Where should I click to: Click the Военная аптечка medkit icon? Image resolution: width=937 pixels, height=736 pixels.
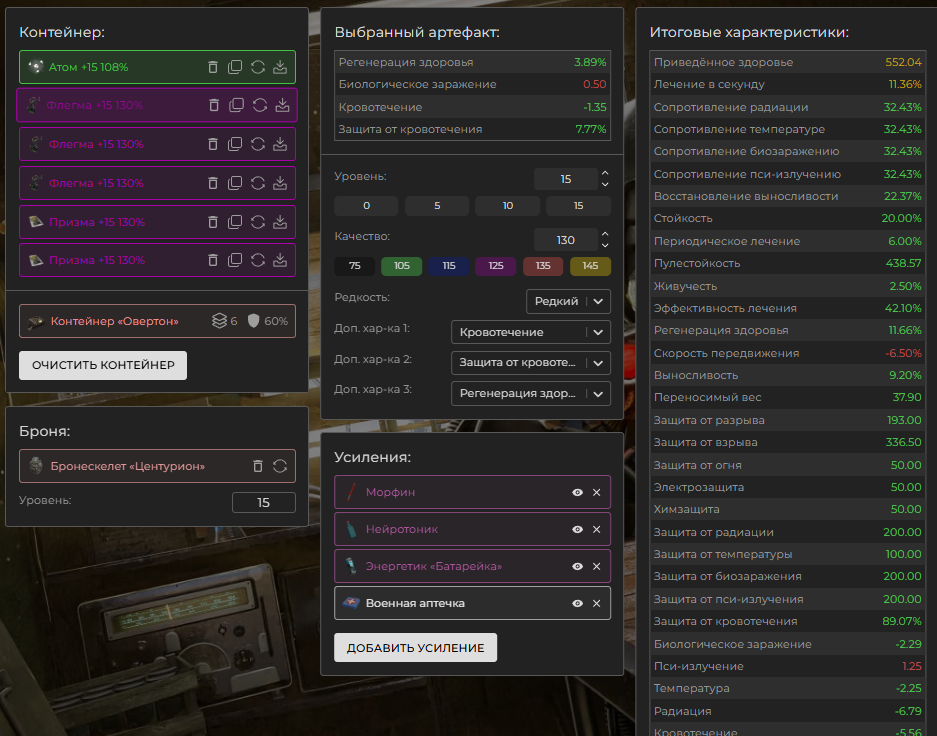click(351, 603)
